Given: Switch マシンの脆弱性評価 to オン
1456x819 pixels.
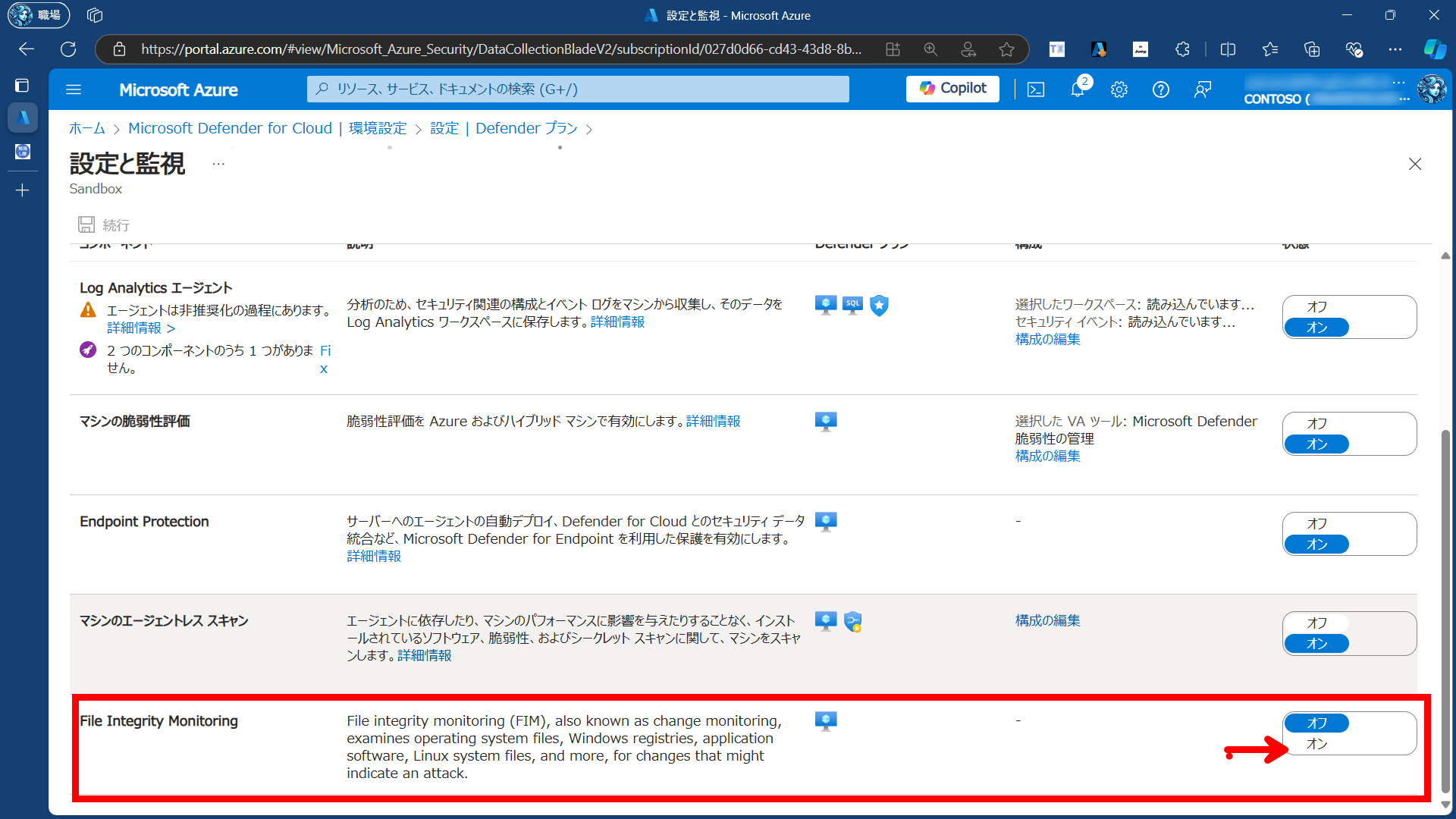Looking at the screenshot, I should 1316,444.
